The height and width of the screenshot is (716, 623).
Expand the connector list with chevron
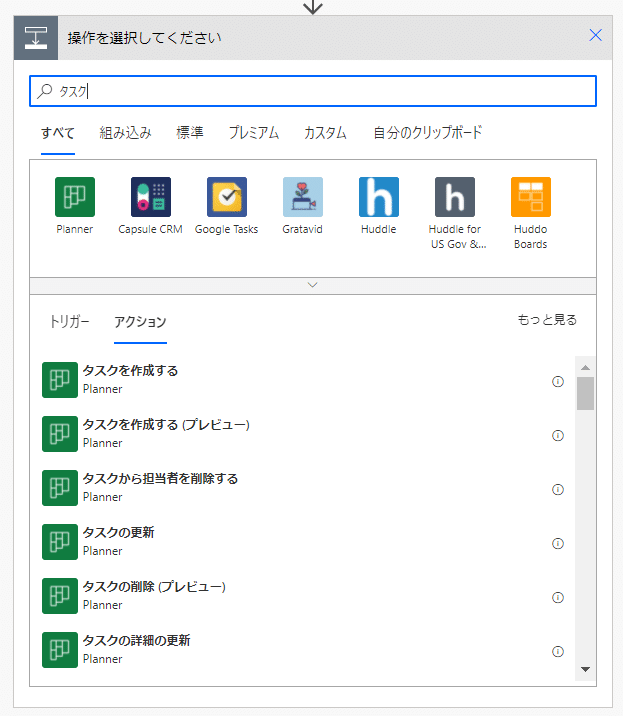tap(313, 285)
